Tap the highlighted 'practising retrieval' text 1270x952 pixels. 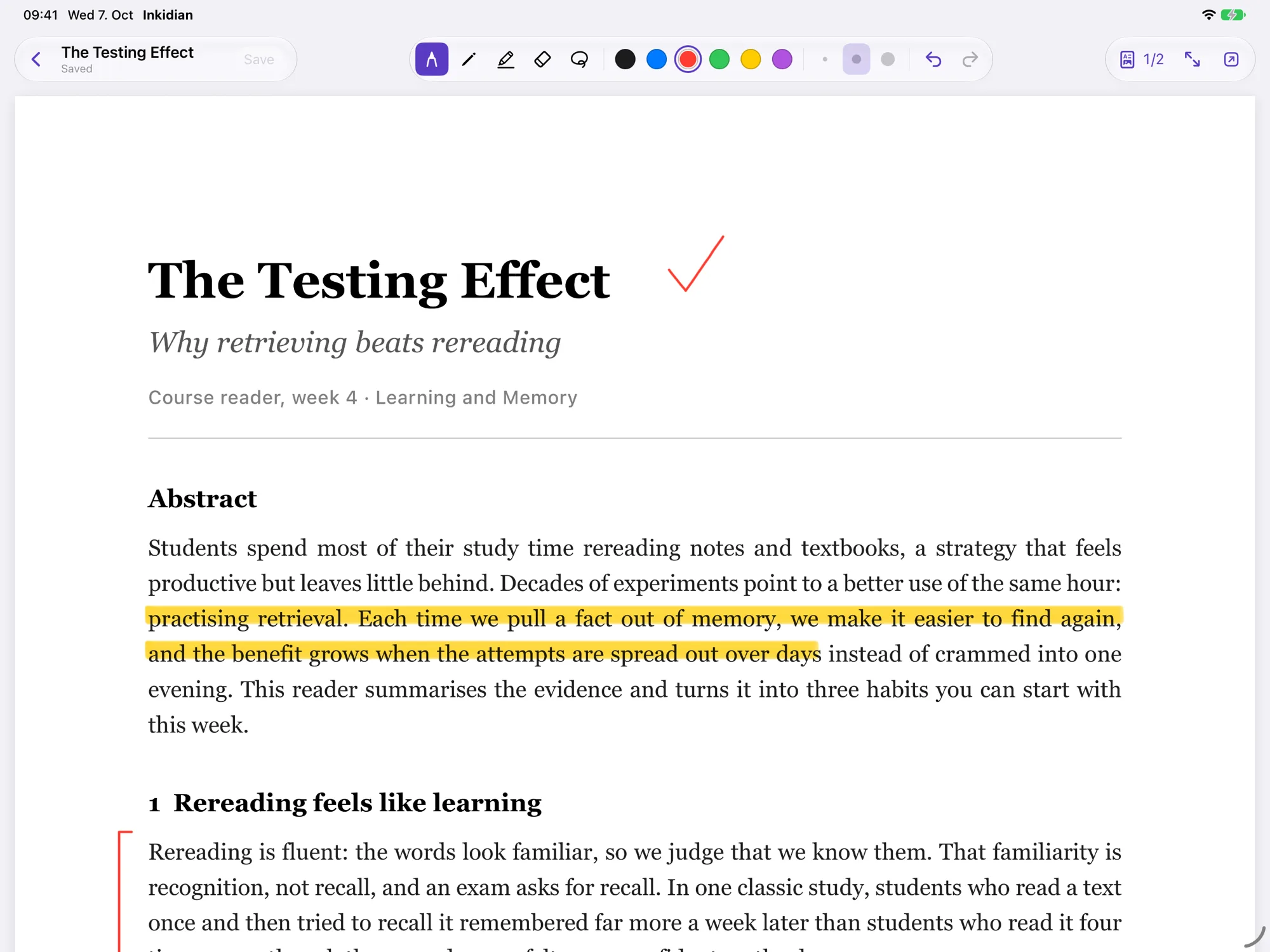click(248, 619)
